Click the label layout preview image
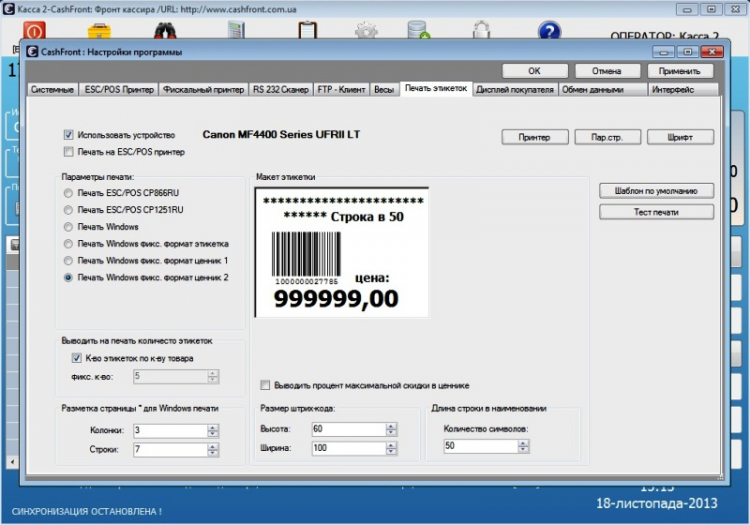Screen dimensions: 750x525 click(x=342, y=252)
